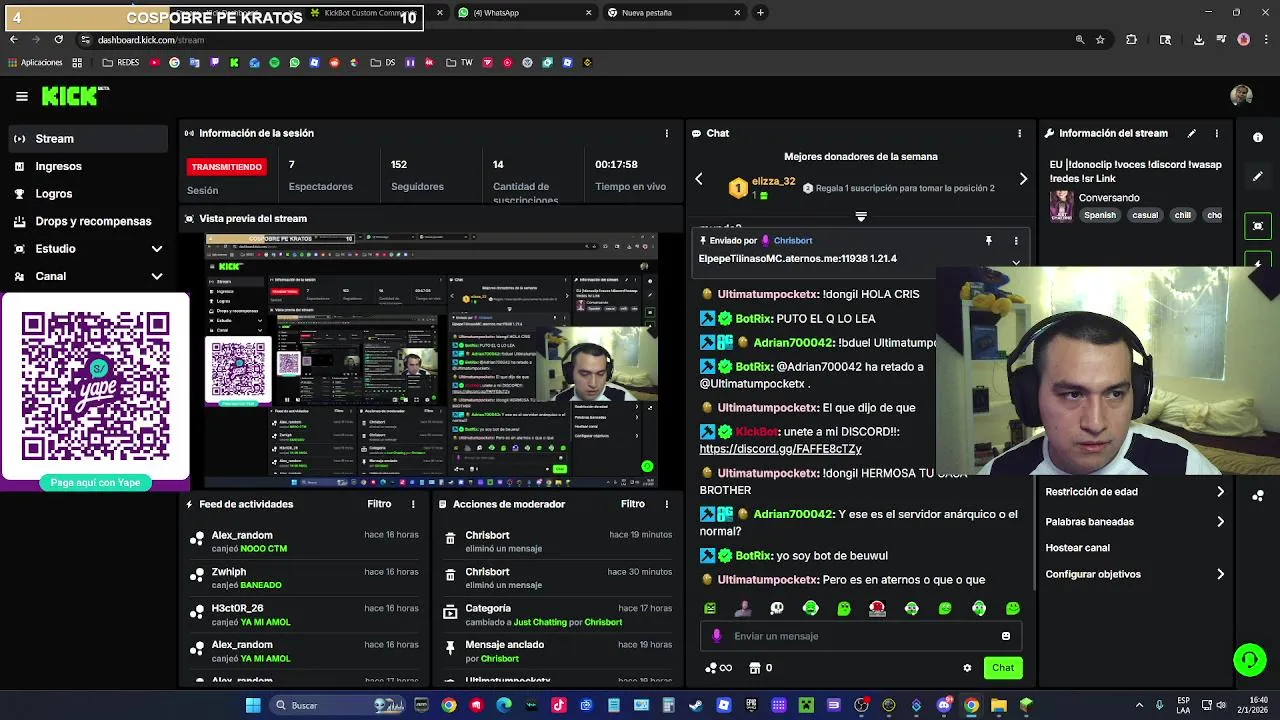Screen dimensions: 1280x720
Task: Expand the pinned message
Action: (x=1016, y=263)
